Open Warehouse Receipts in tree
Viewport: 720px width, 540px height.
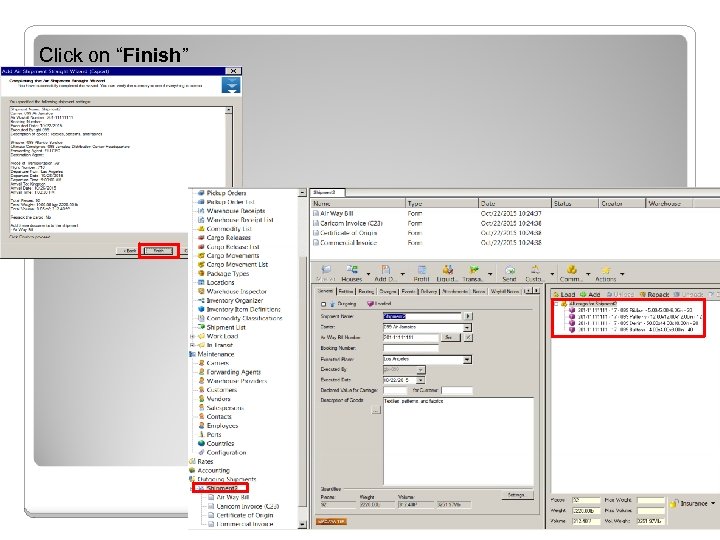tap(231, 211)
